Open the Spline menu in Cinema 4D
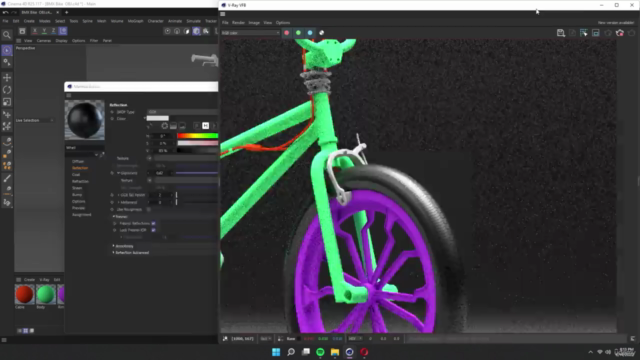The width and height of the screenshot is (640, 360). pyautogui.click(x=87, y=21)
